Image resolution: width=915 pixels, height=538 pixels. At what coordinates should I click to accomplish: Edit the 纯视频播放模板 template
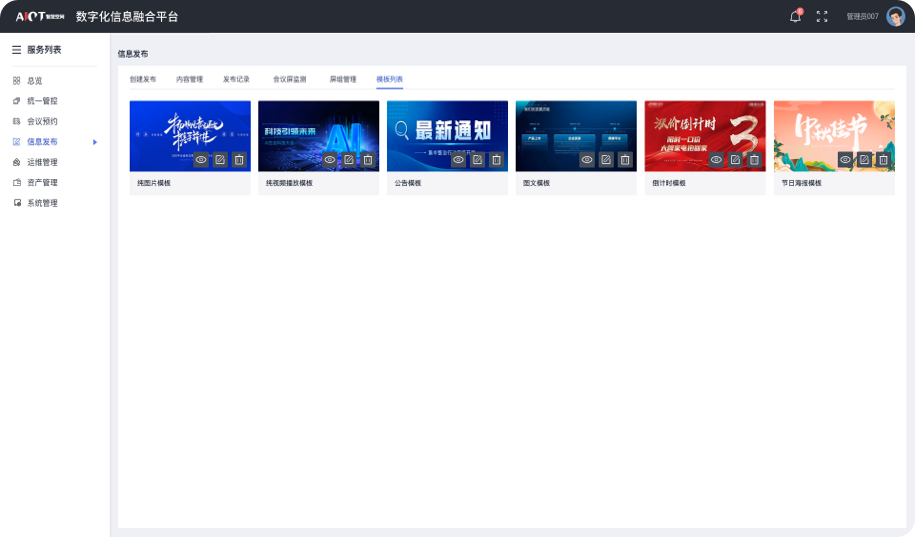[348, 159]
